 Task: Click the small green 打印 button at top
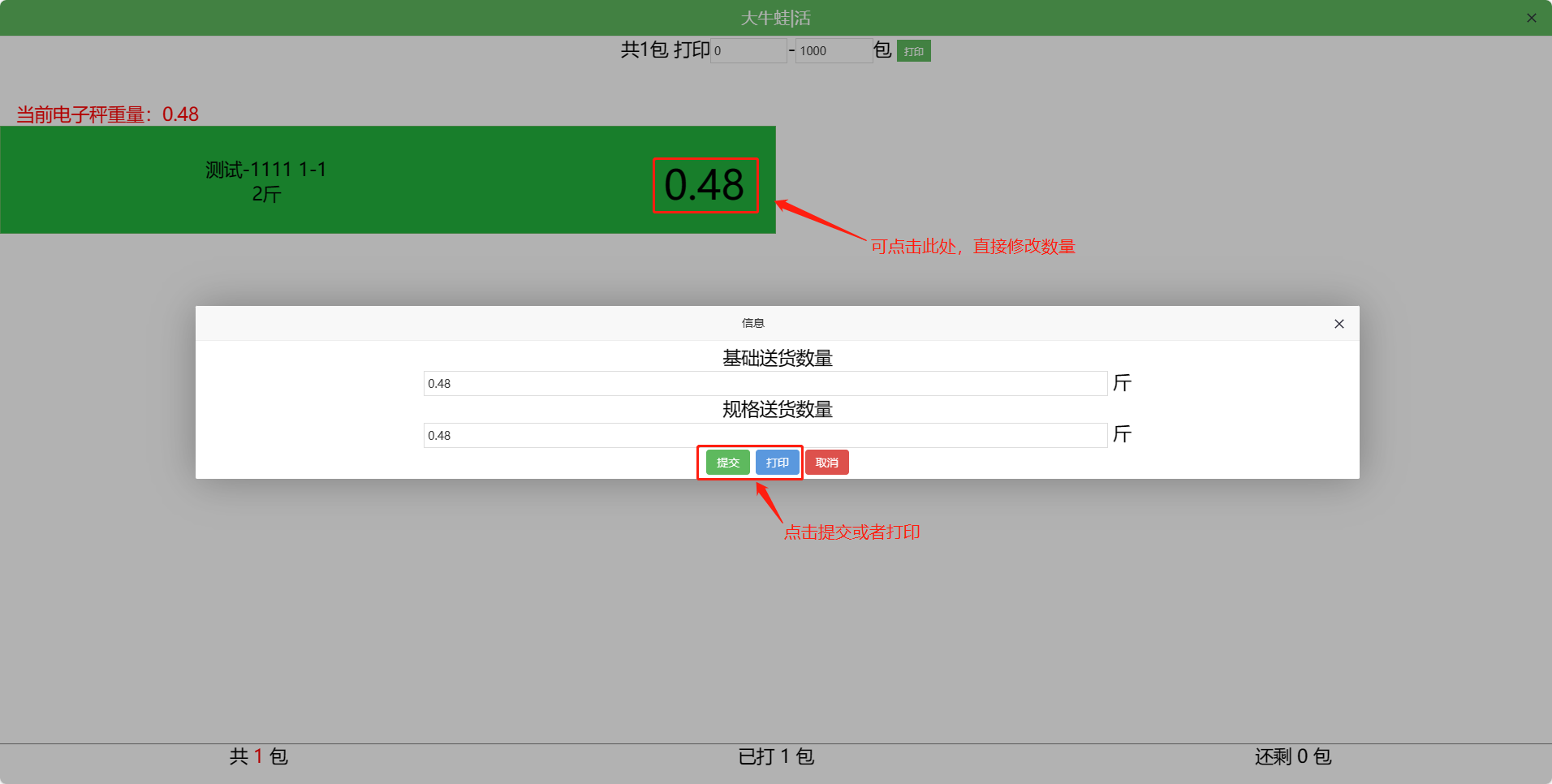pos(913,51)
